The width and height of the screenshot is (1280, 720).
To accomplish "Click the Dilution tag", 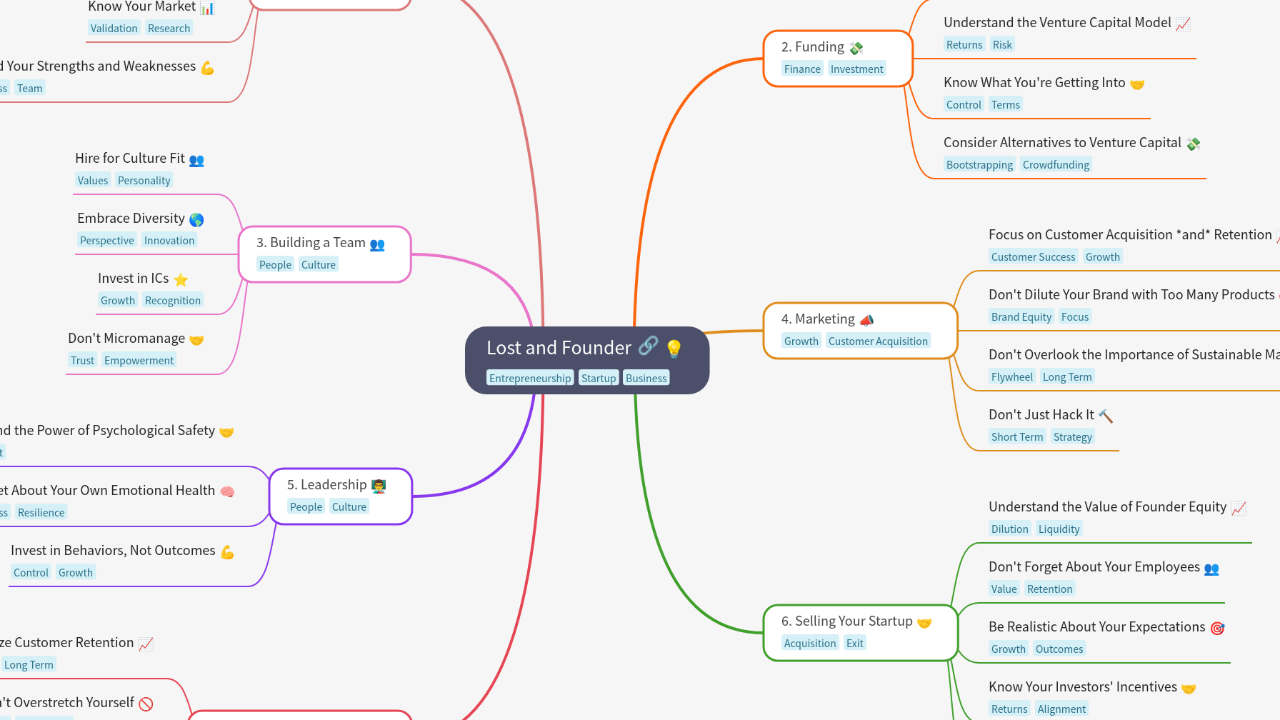I will tap(1010, 529).
